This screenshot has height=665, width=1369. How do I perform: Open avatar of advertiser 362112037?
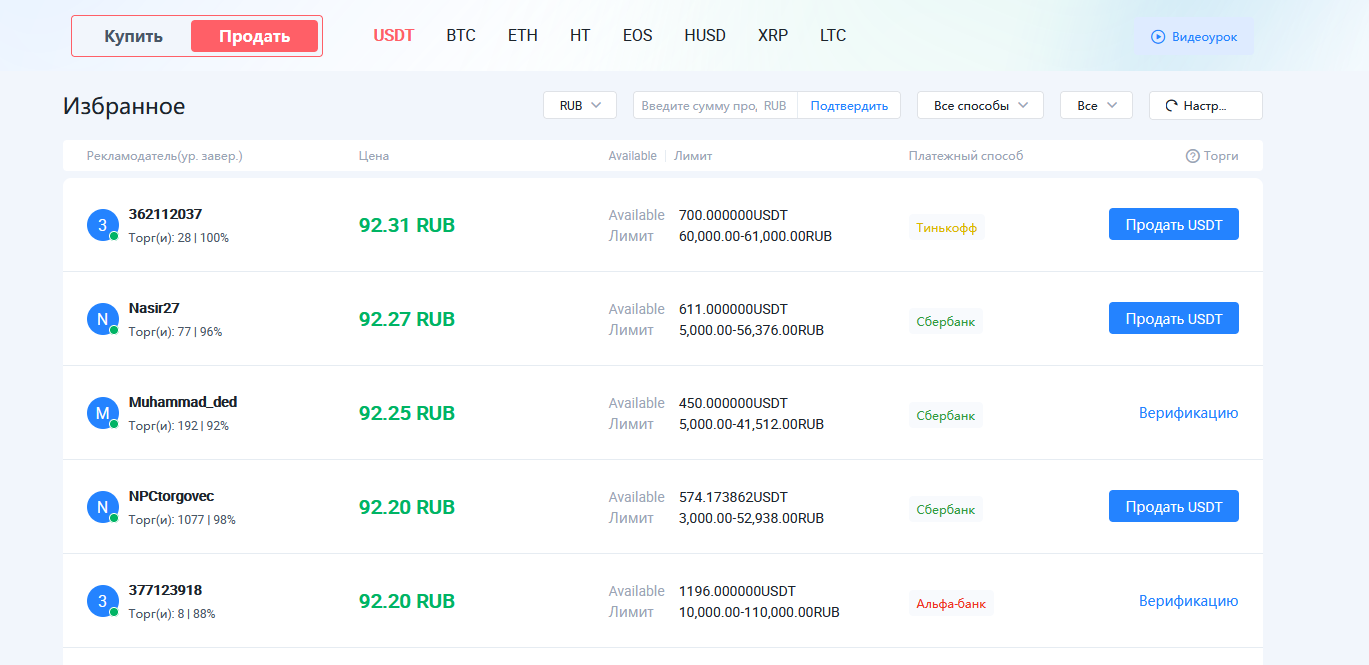(x=102, y=225)
